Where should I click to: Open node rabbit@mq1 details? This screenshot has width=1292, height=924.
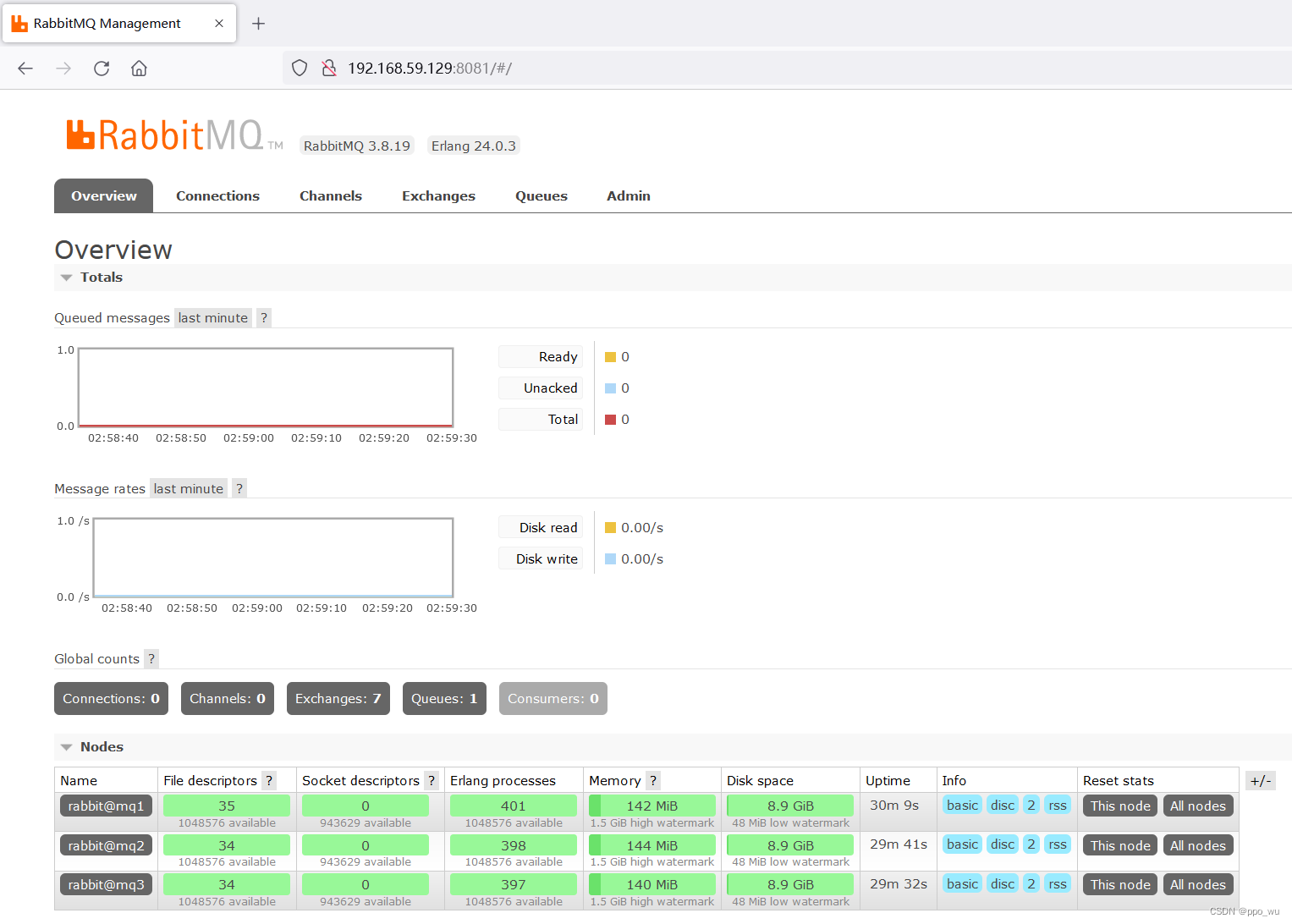coord(106,806)
